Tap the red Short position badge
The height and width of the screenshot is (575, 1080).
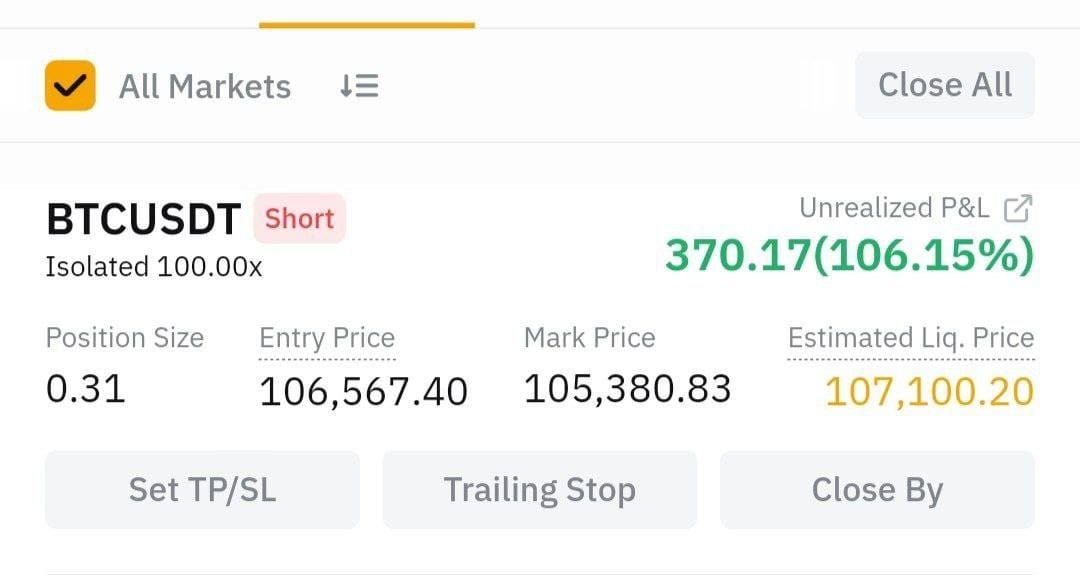pyautogui.click(x=300, y=219)
